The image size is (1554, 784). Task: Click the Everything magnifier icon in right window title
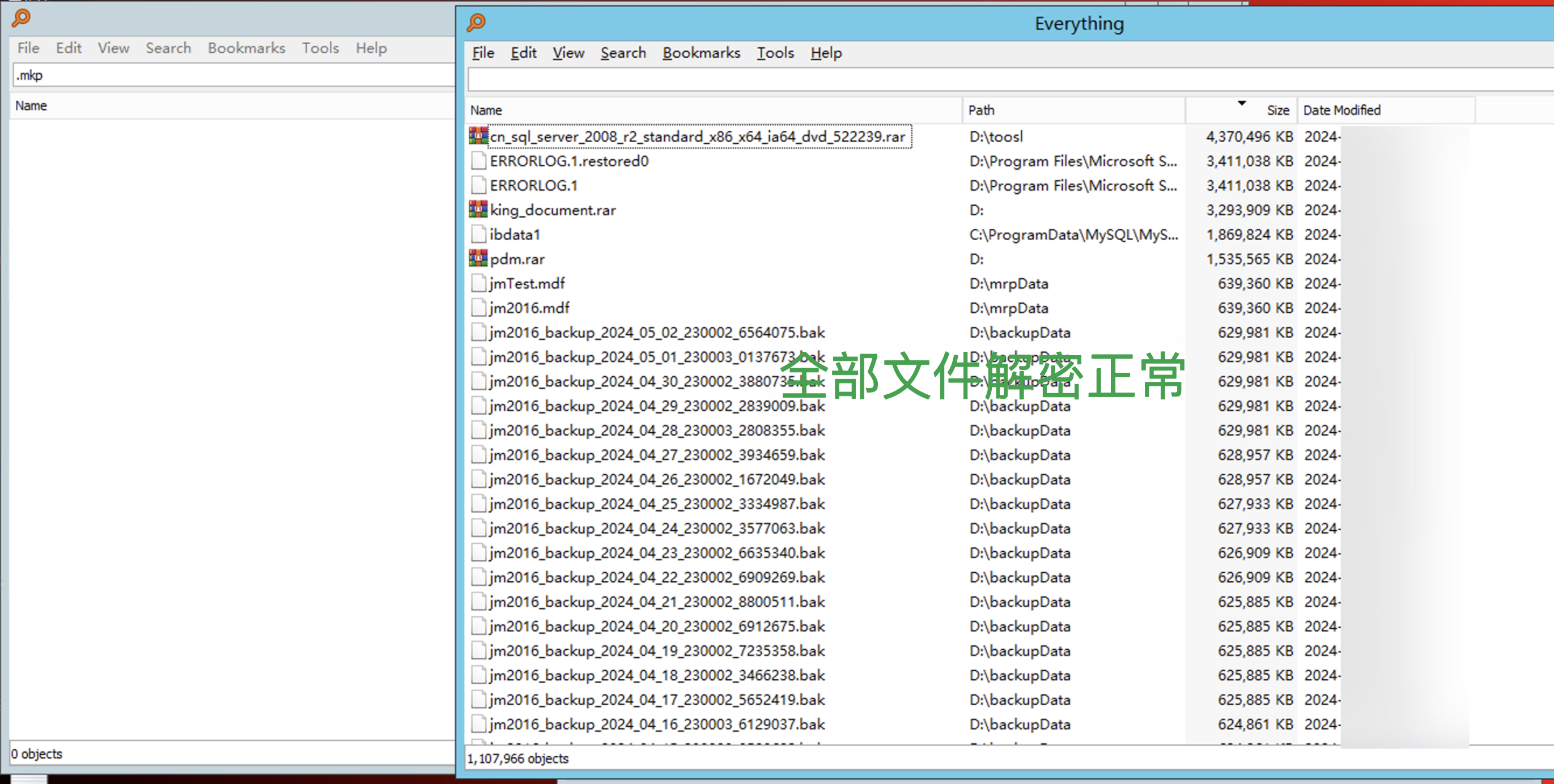476,23
